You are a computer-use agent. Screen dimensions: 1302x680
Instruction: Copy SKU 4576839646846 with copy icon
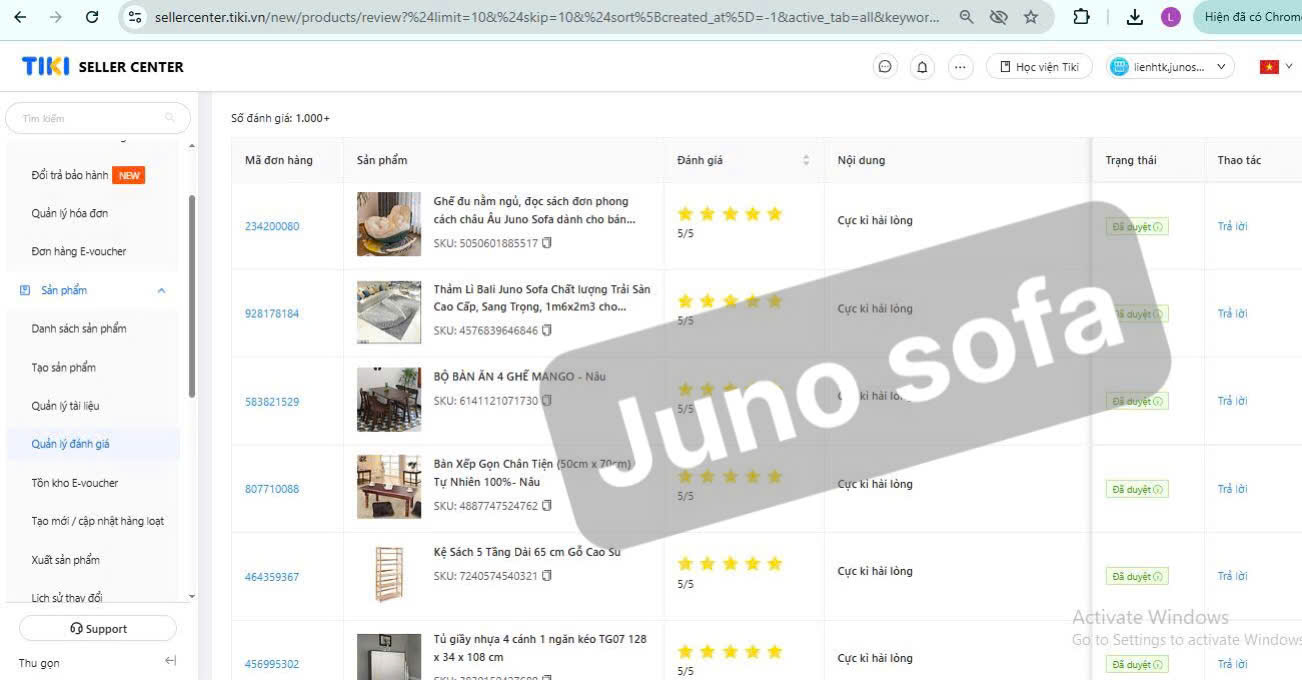[x=547, y=330]
